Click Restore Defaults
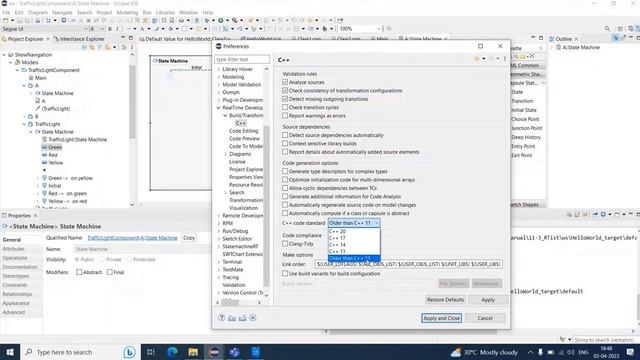The width and height of the screenshot is (640, 360). tap(445, 300)
